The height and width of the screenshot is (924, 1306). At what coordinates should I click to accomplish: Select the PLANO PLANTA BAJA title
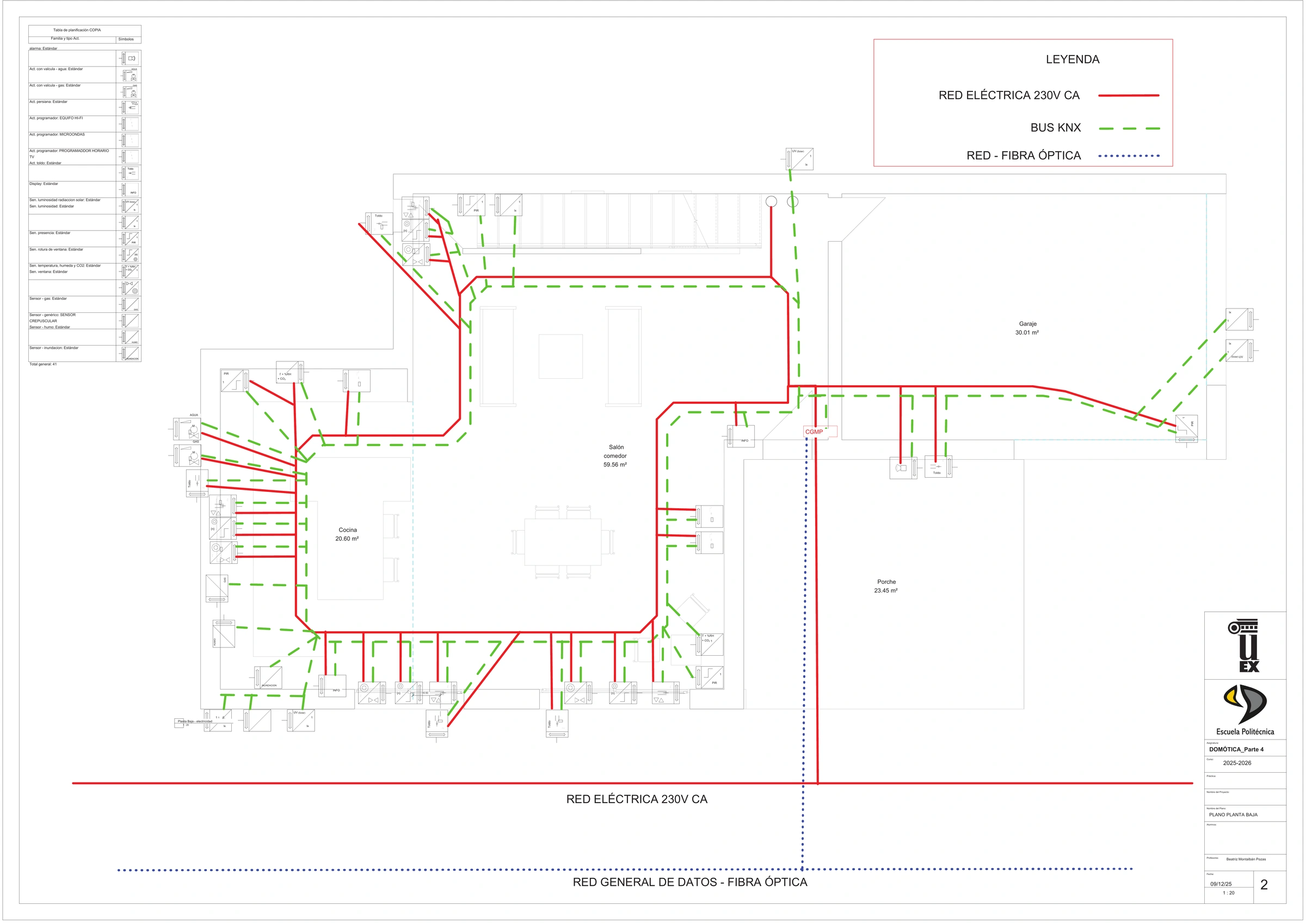coord(1233,815)
